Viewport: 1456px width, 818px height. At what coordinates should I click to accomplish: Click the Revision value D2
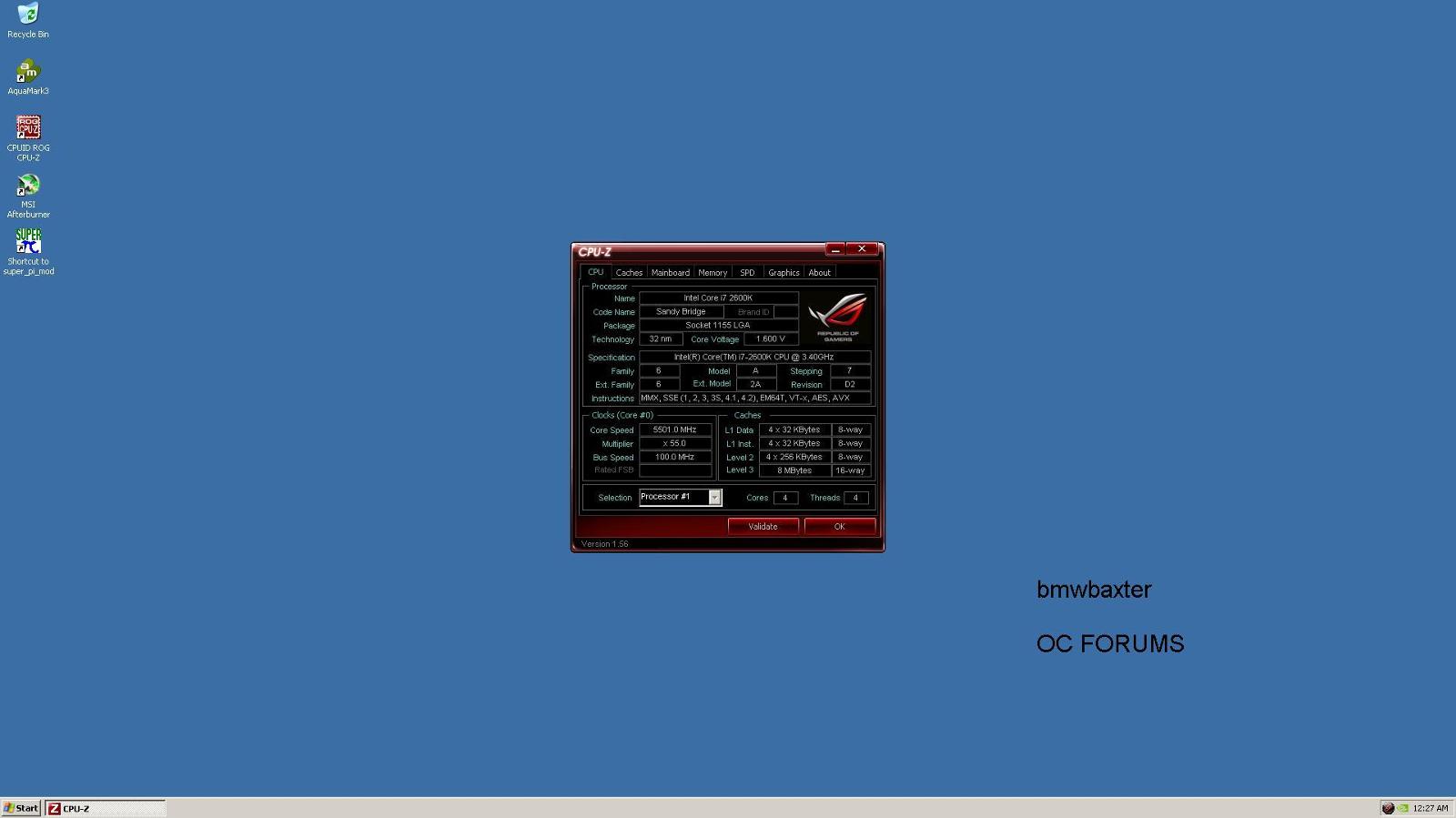850,384
